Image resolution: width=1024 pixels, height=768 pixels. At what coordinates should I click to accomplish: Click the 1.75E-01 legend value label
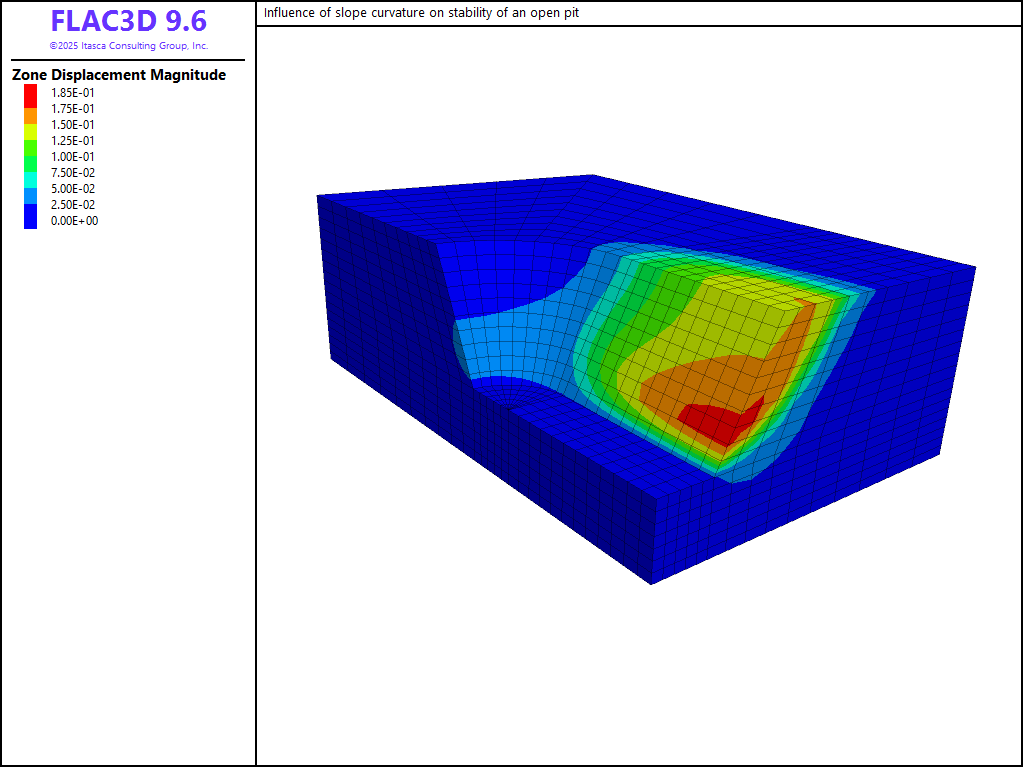tap(74, 109)
